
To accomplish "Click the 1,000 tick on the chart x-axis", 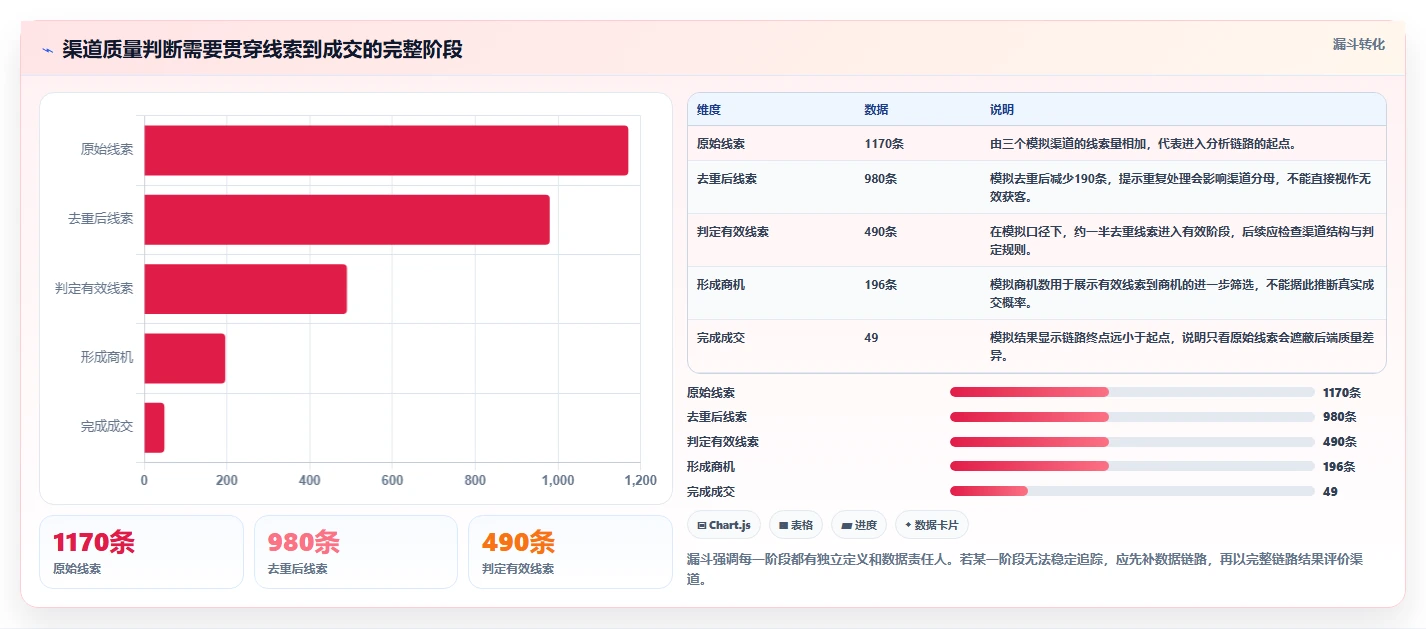I will [x=558, y=480].
